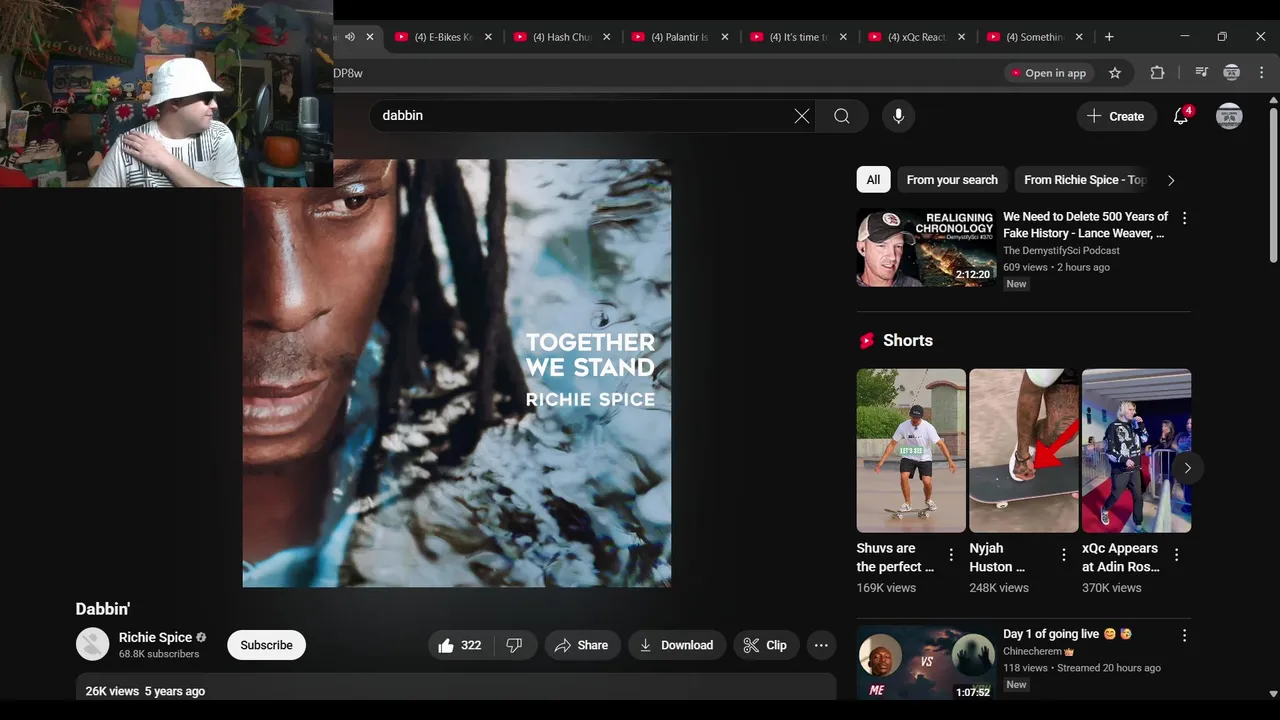This screenshot has width=1280, height=720.
Task: Switch to the xQc React tab
Action: 915,37
